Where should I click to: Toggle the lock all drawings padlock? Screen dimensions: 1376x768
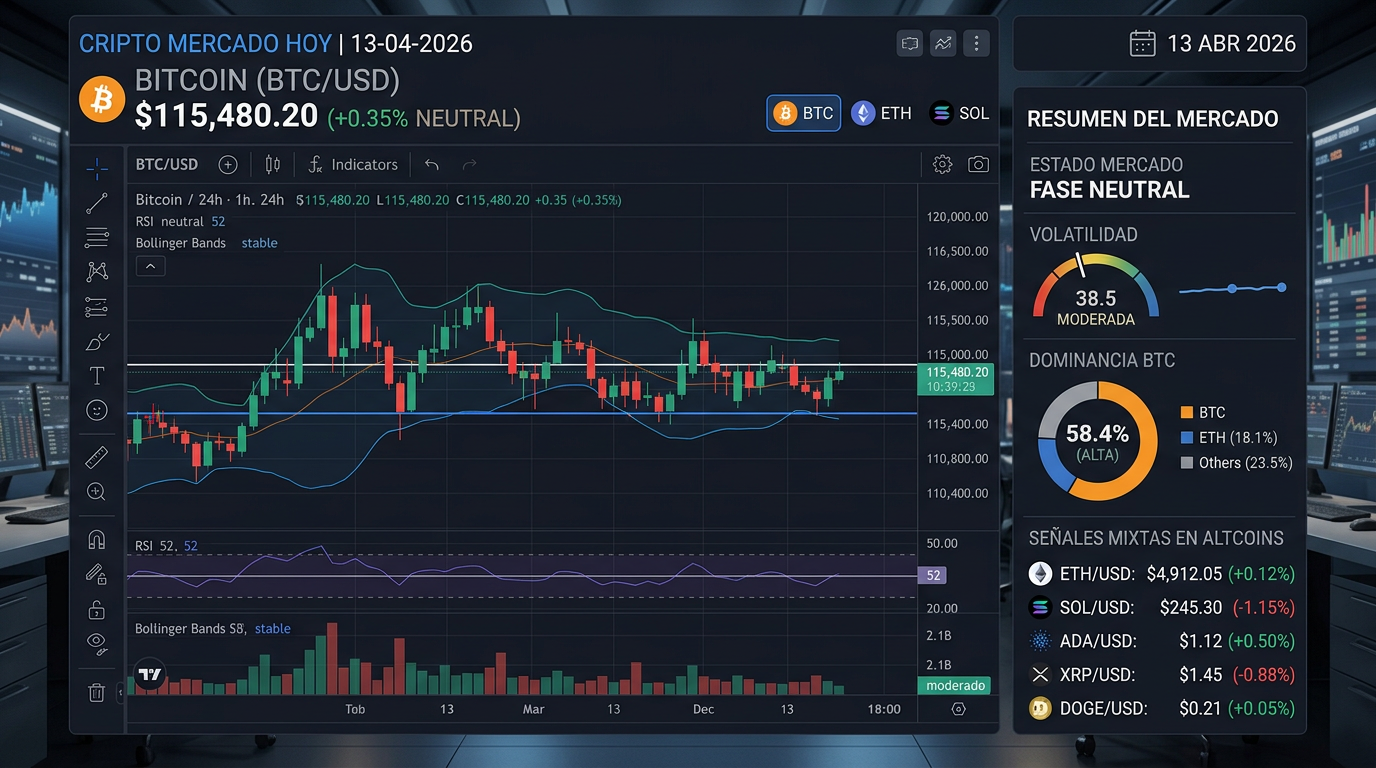tap(97, 609)
